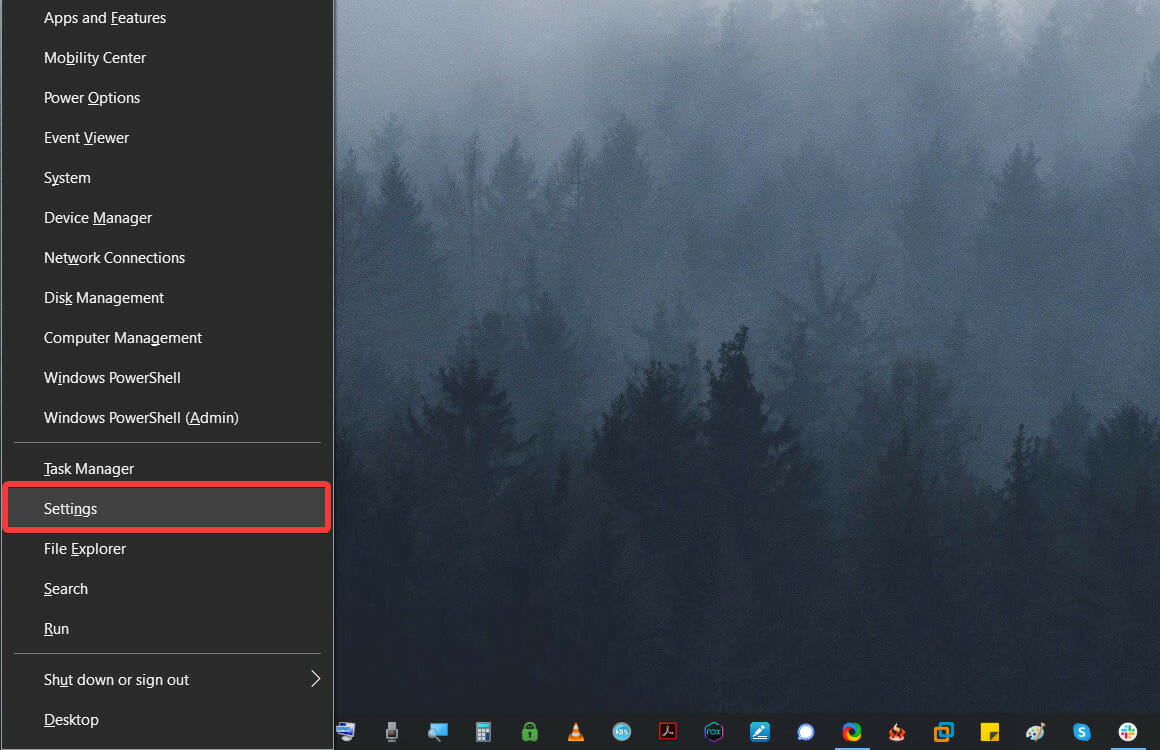
Task: Choose System in the menu
Action: point(167,178)
